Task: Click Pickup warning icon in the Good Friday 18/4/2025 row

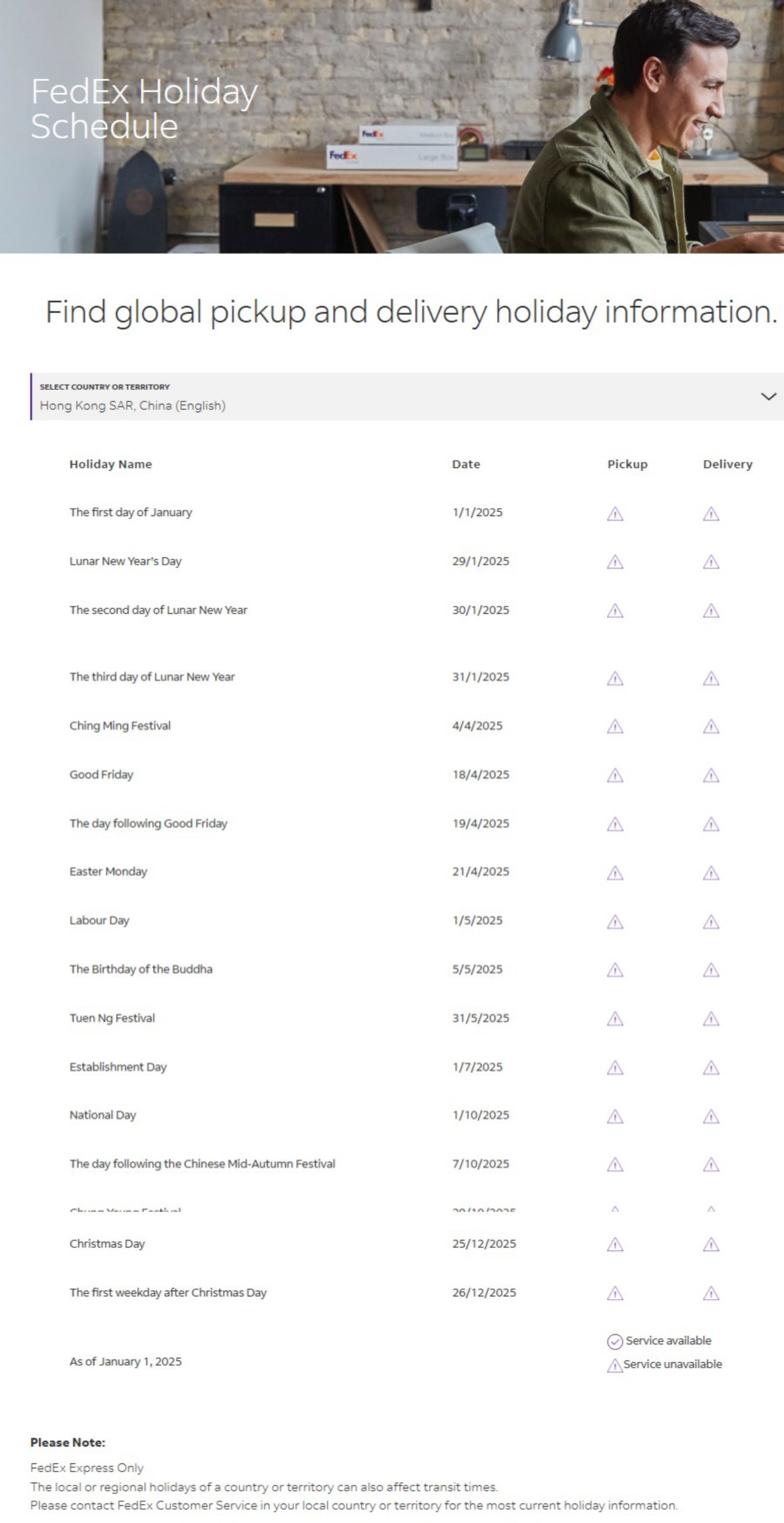Action: tap(615, 775)
